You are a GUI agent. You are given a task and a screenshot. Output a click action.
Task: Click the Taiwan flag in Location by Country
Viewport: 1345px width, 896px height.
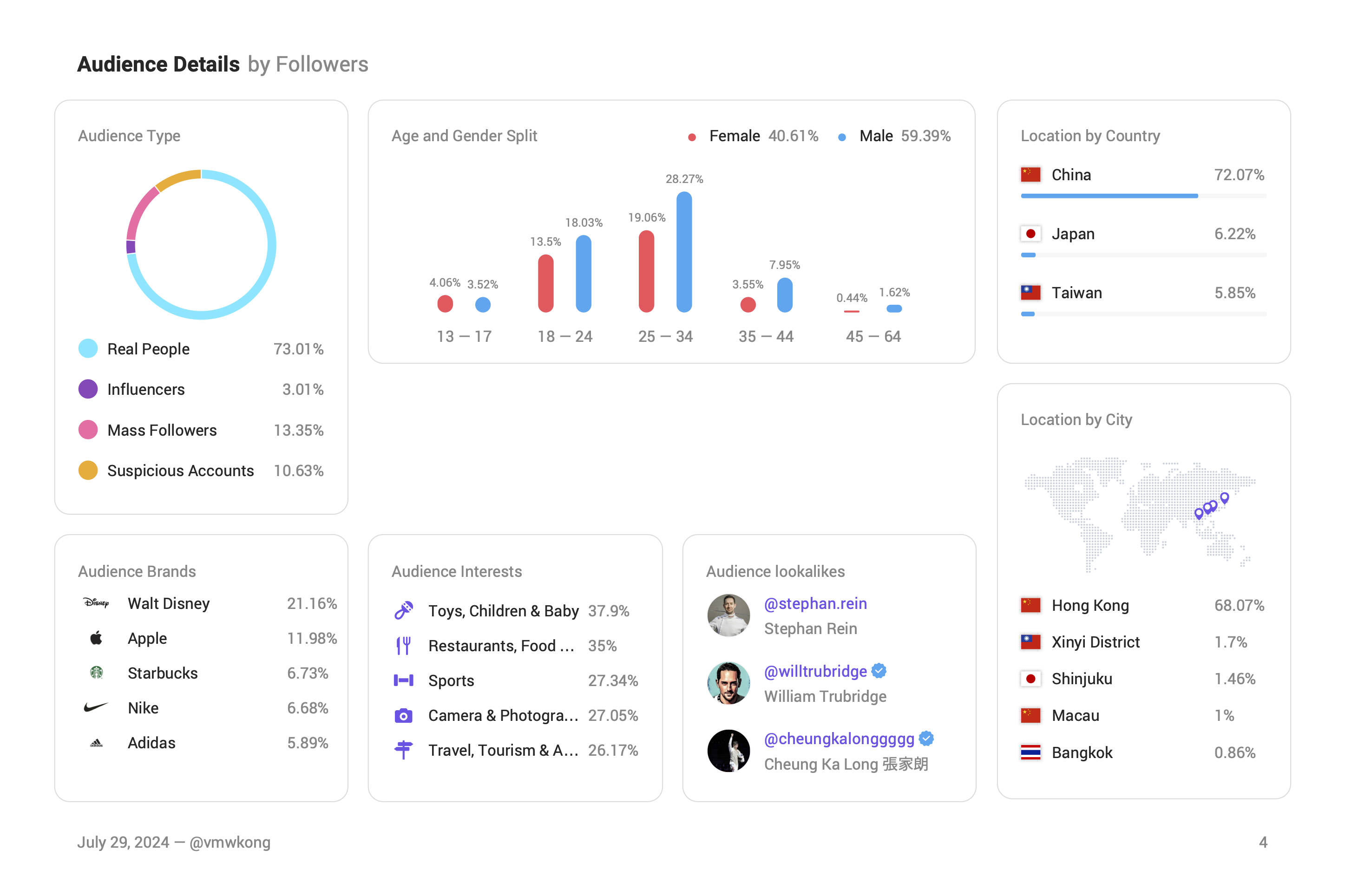tap(1030, 293)
